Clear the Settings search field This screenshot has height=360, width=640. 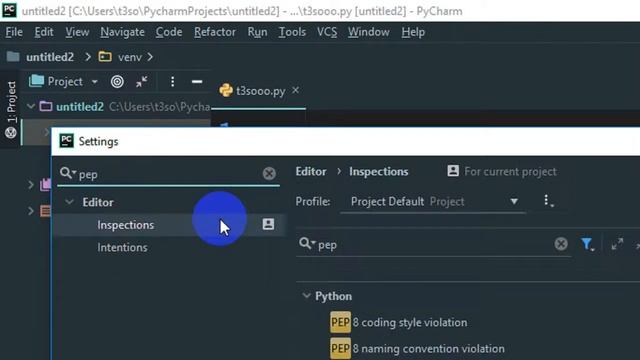[x=269, y=173]
